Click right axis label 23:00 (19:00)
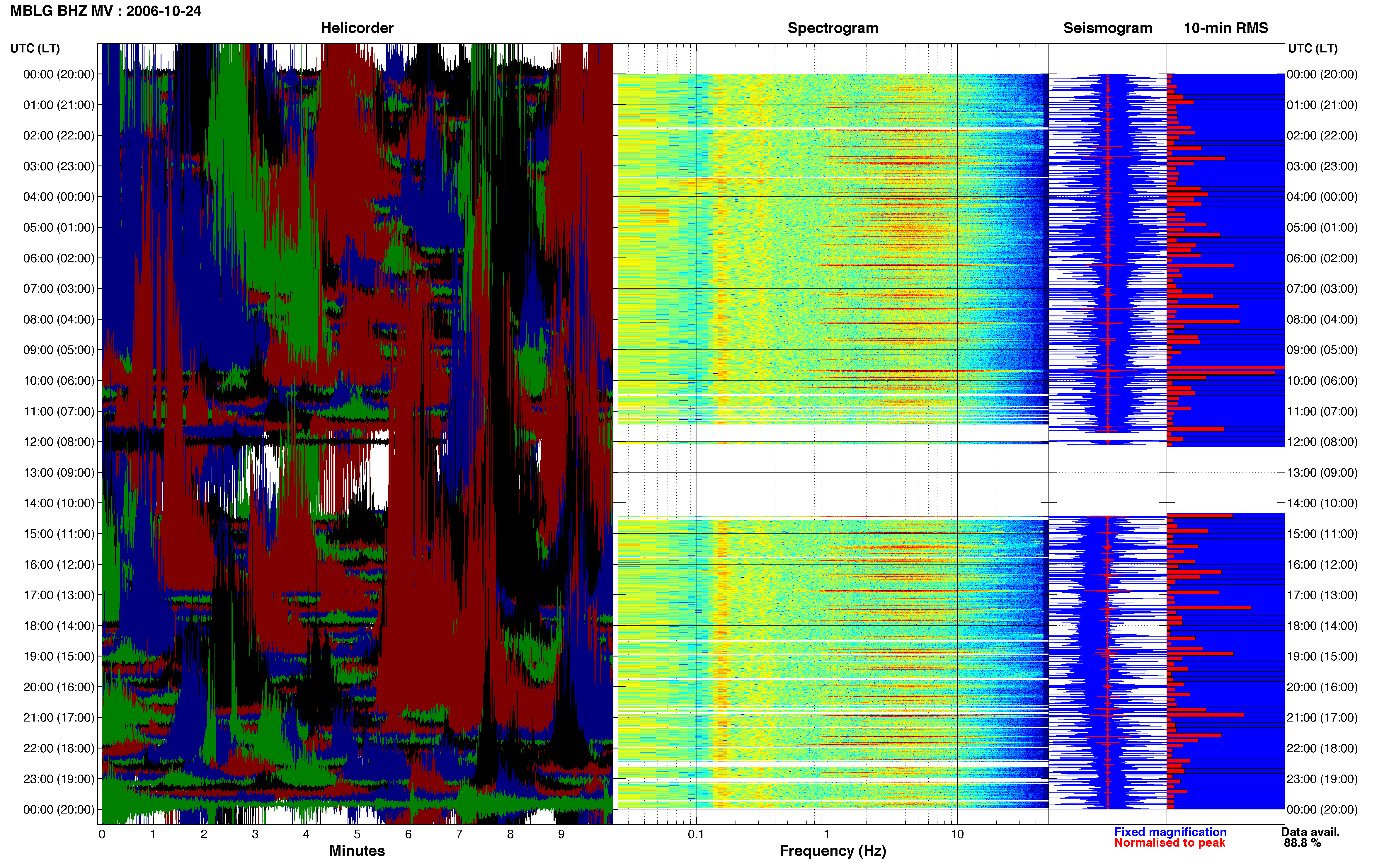The image size is (1389, 868). pyautogui.click(x=1322, y=779)
